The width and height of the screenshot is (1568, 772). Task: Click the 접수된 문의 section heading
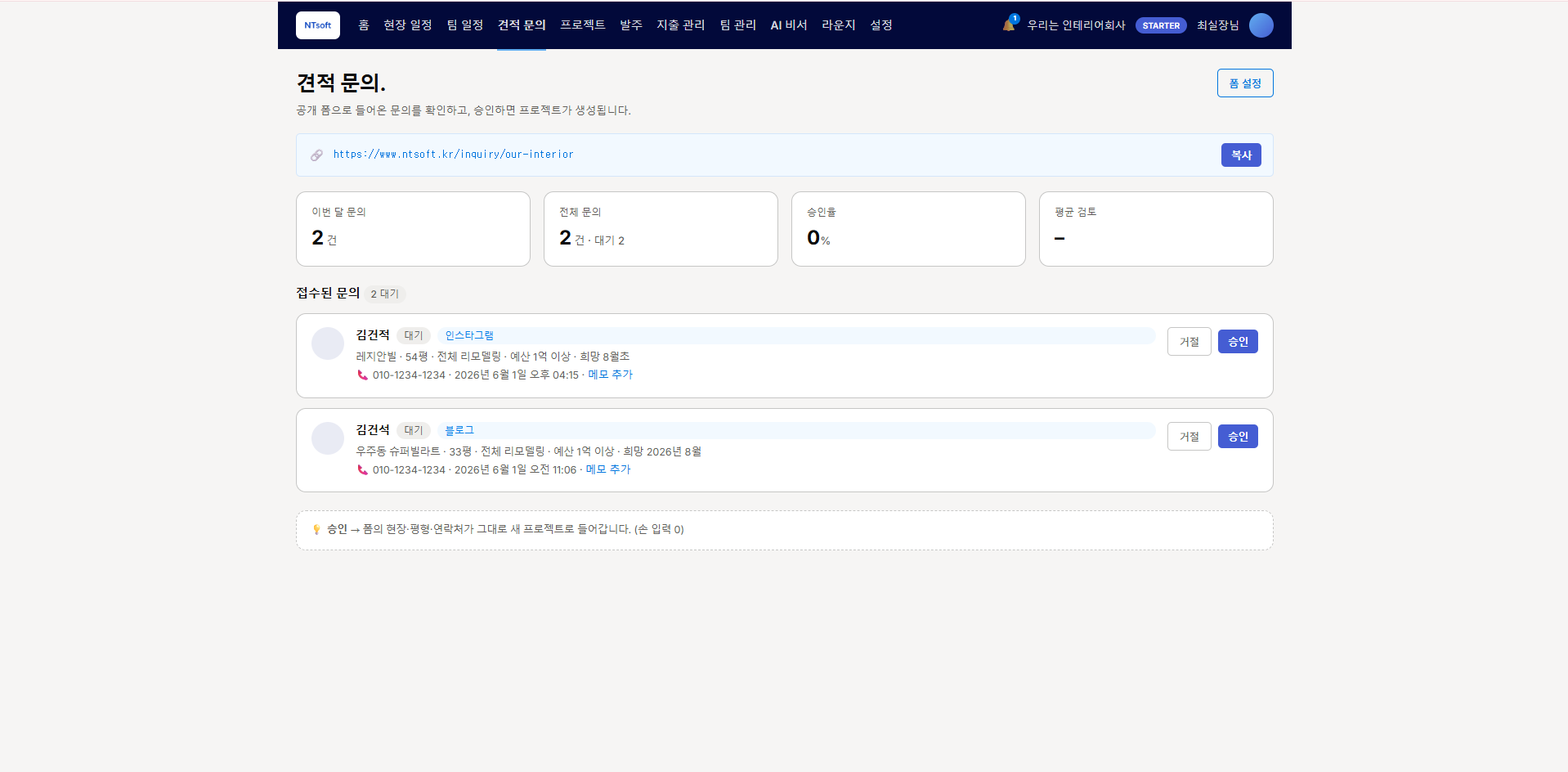tap(328, 293)
